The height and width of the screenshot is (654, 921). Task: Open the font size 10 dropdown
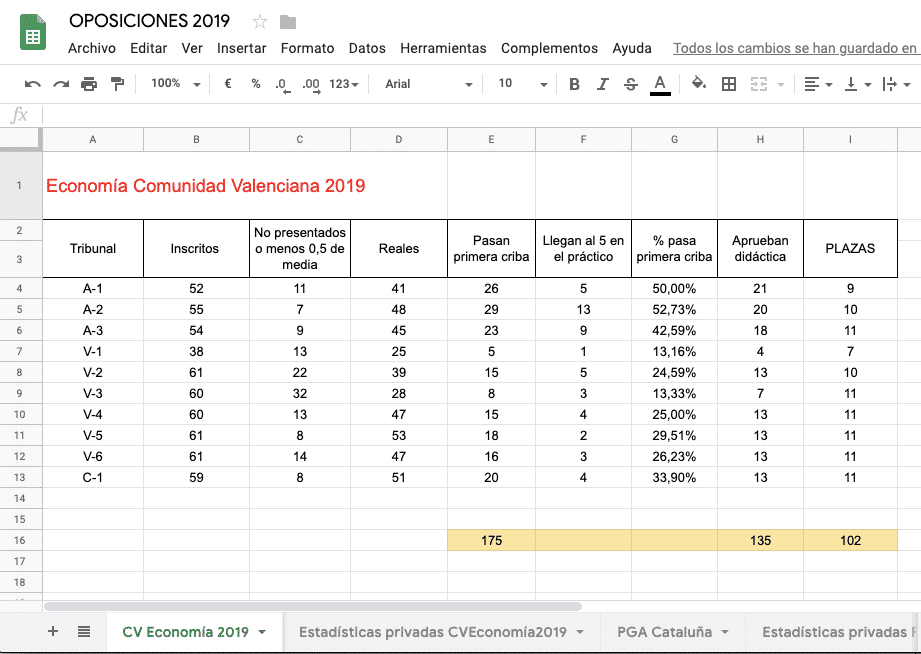click(x=522, y=84)
